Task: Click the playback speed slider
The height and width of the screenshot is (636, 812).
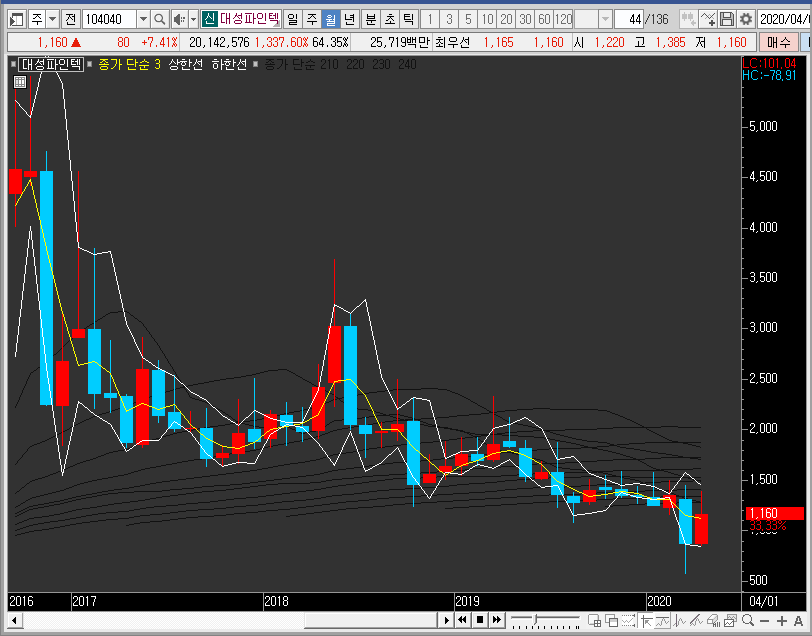Action: click(545, 619)
